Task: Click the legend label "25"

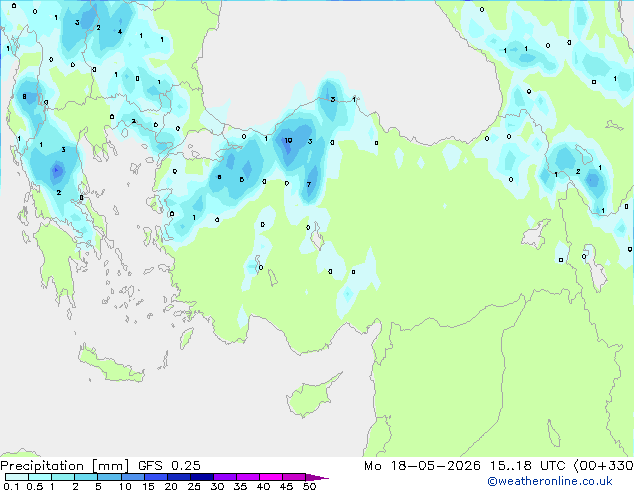Action: pos(194,486)
